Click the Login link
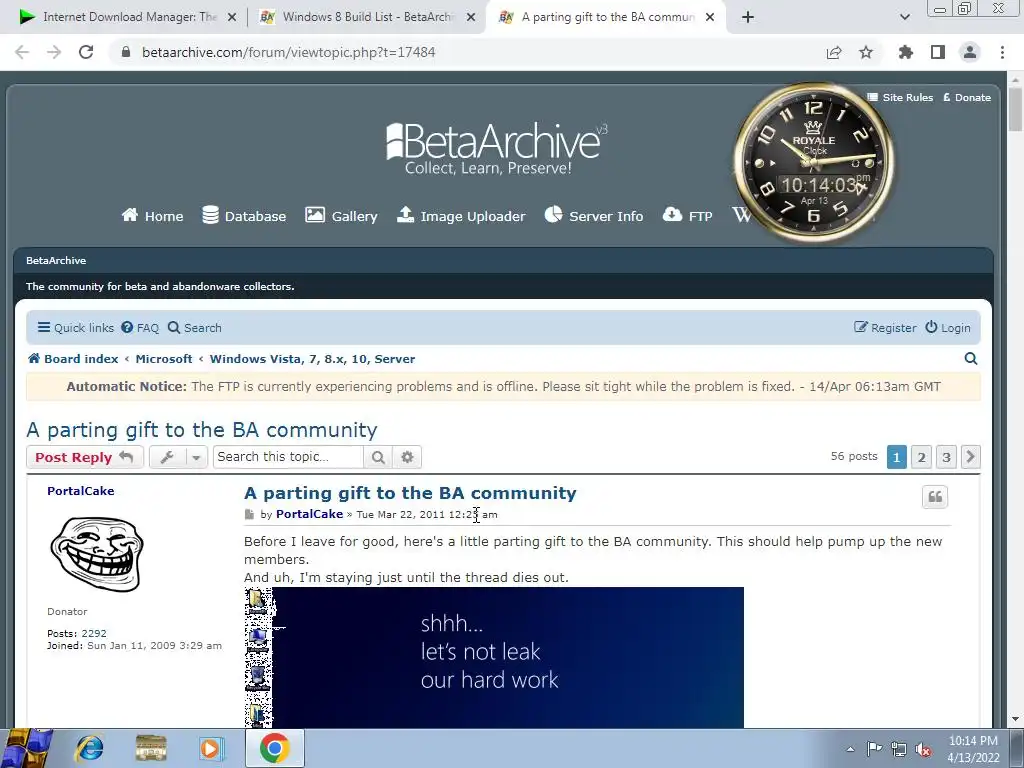The height and width of the screenshot is (768, 1024). pos(948,328)
